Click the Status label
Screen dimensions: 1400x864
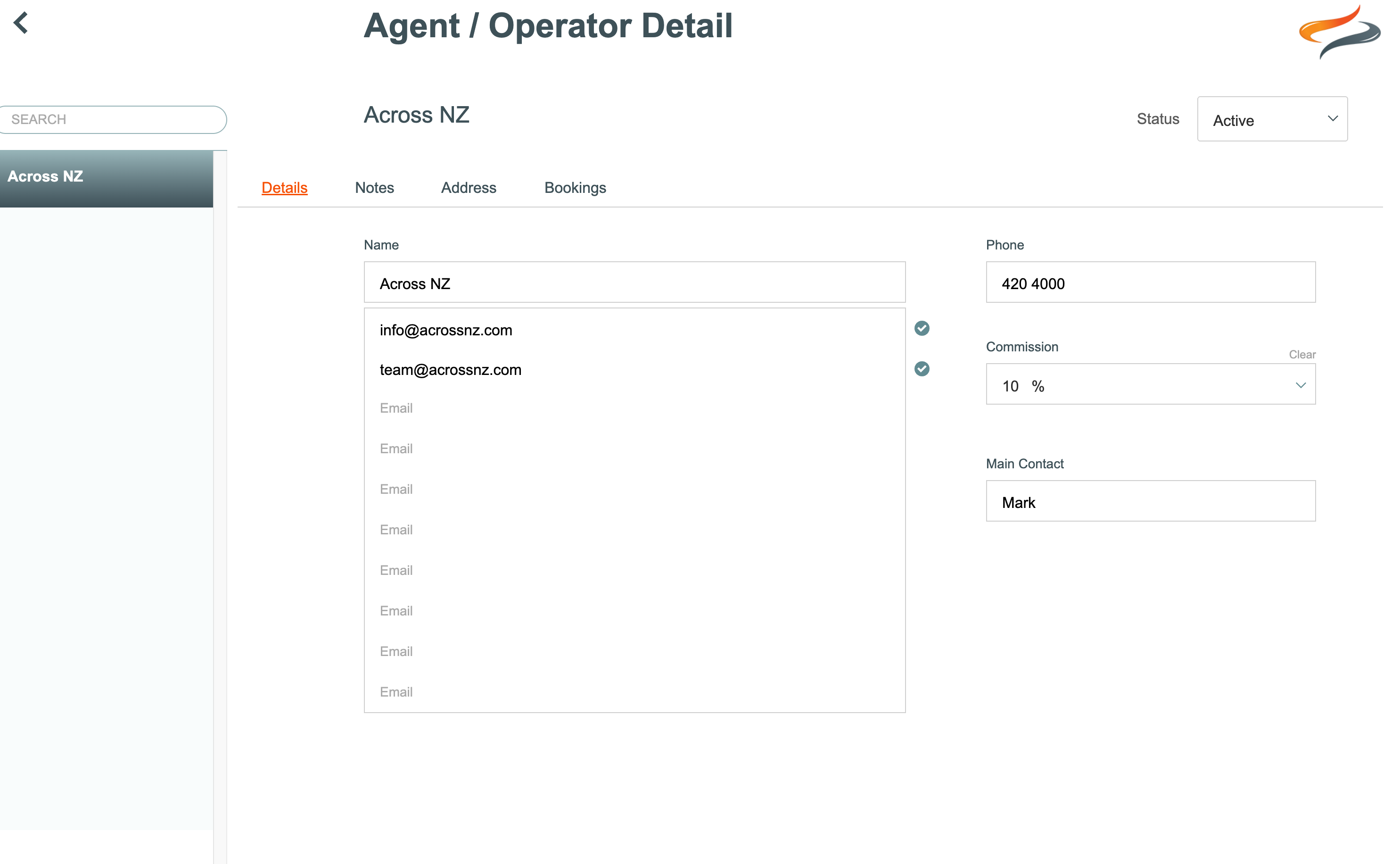point(1157,119)
